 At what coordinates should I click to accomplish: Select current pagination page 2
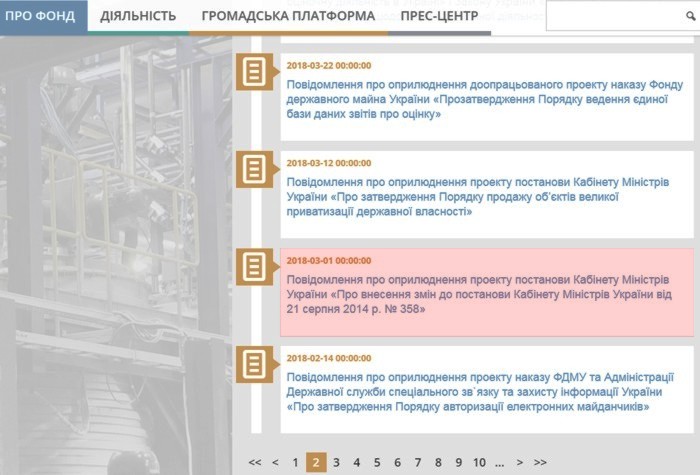pyautogui.click(x=316, y=462)
